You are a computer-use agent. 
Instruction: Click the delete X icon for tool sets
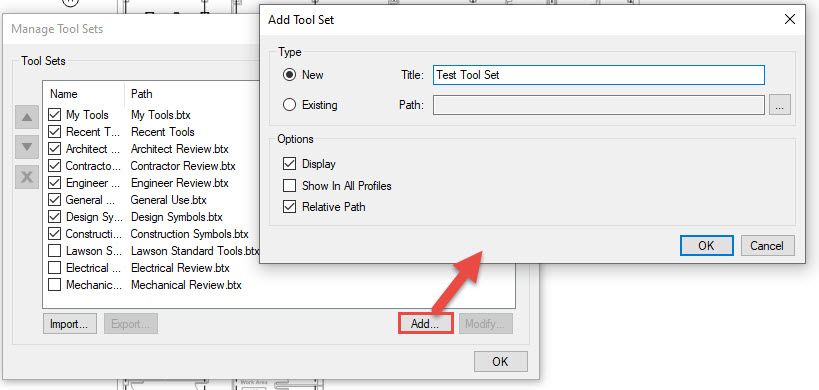point(27,178)
